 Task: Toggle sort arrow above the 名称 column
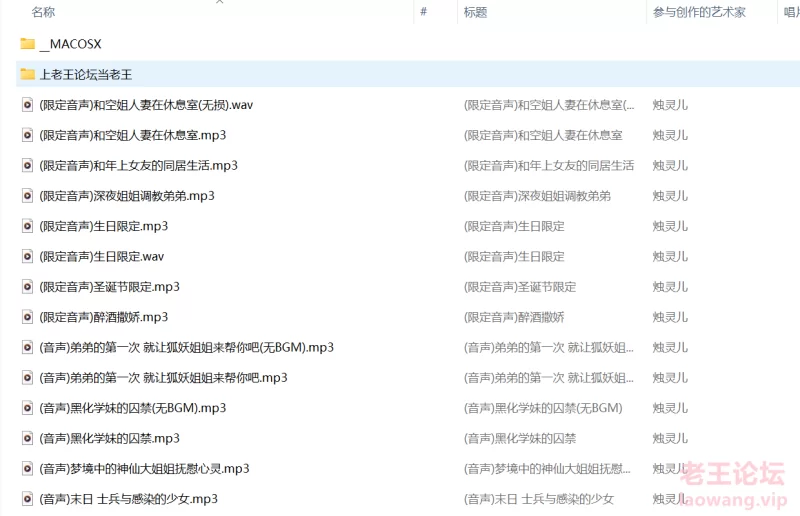pos(220,2)
